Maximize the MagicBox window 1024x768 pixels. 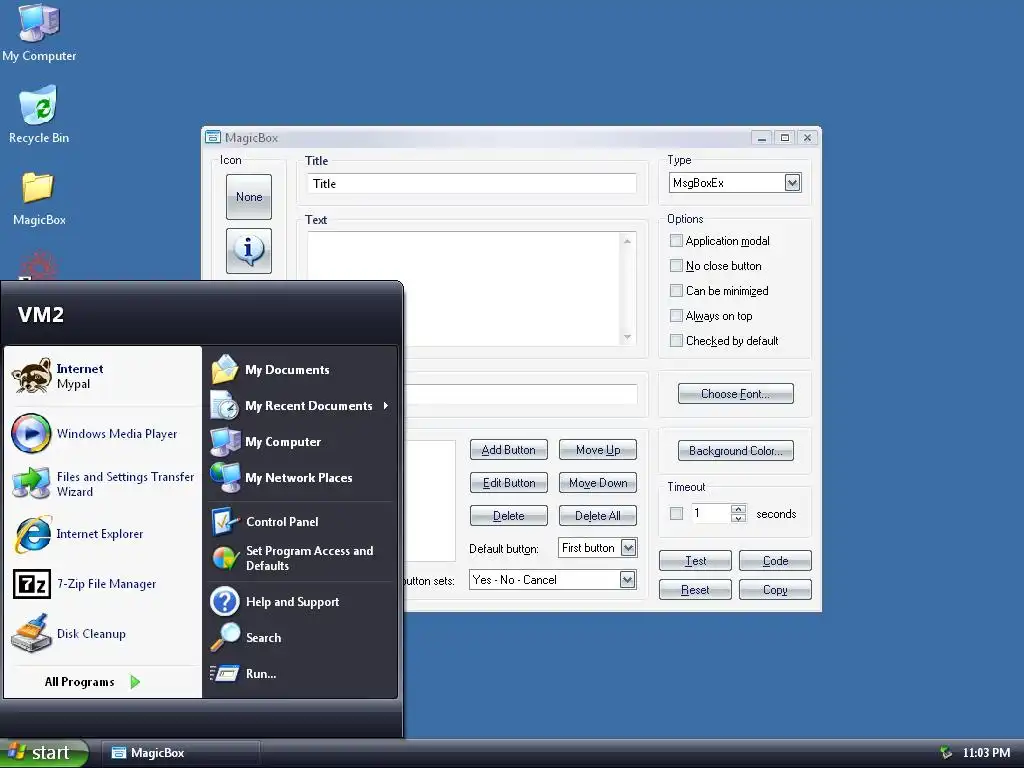[785, 137]
